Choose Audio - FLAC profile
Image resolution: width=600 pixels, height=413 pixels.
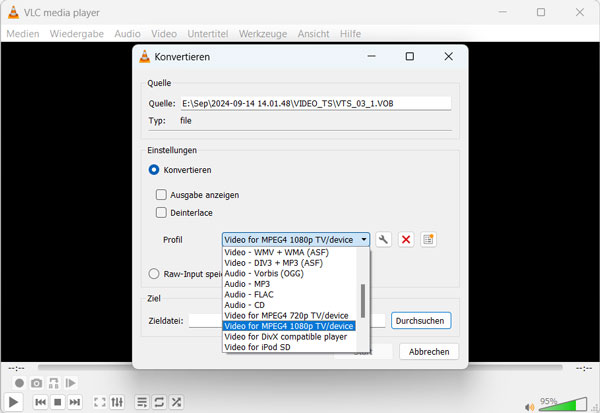[x=290, y=294]
